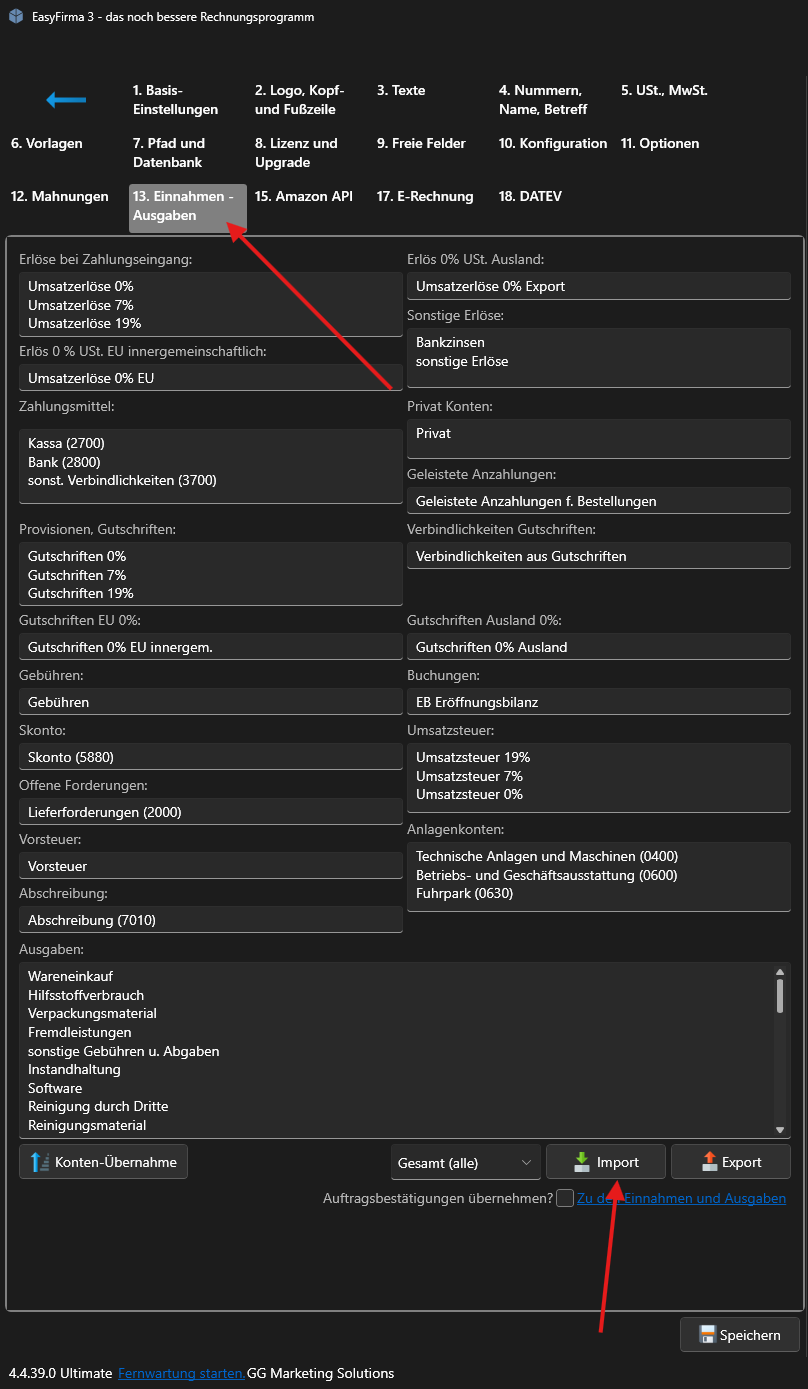Switch to 17. E-Rechnung tab
Image resolution: width=808 pixels, height=1389 pixels.
tap(424, 197)
